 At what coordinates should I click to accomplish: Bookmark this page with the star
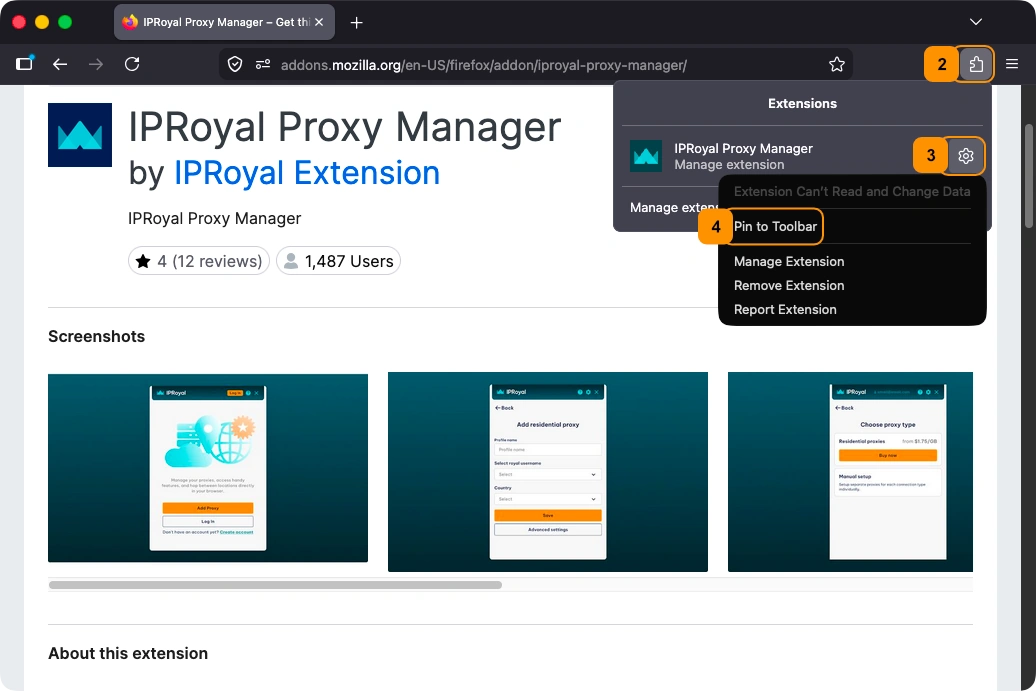836,64
